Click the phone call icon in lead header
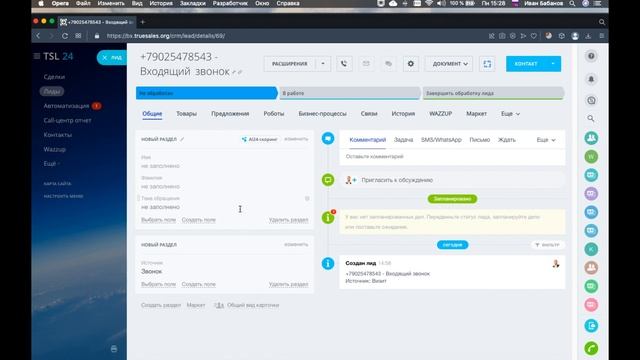The width and height of the screenshot is (640, 360). [344, 64]
